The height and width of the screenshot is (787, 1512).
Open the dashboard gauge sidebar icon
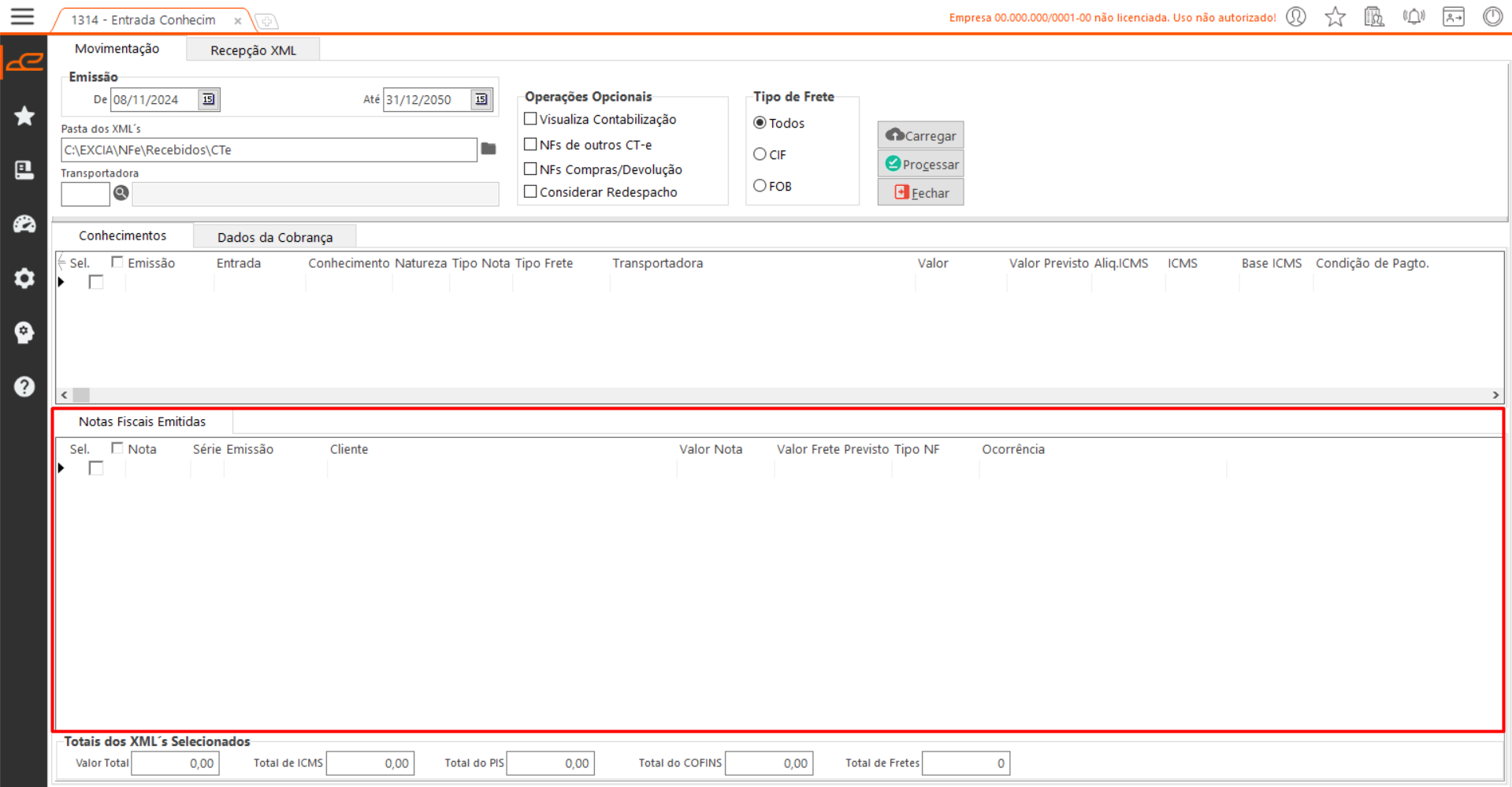click(x=24, y=225)
